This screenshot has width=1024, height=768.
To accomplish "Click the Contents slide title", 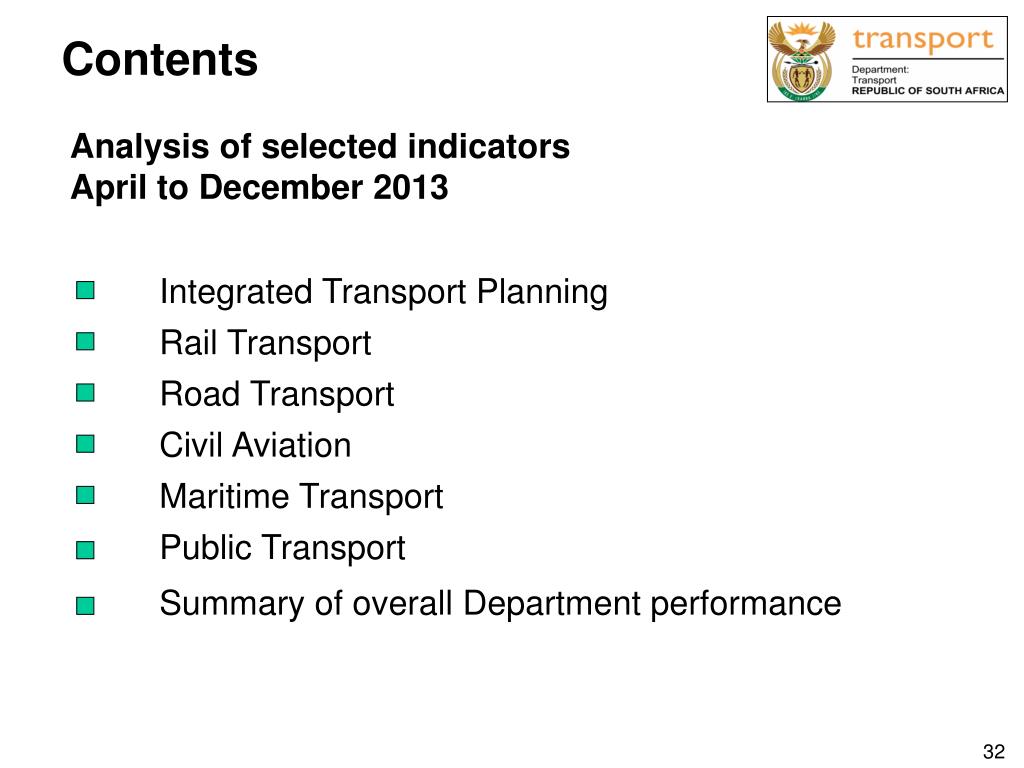I will tap(160, 59).
